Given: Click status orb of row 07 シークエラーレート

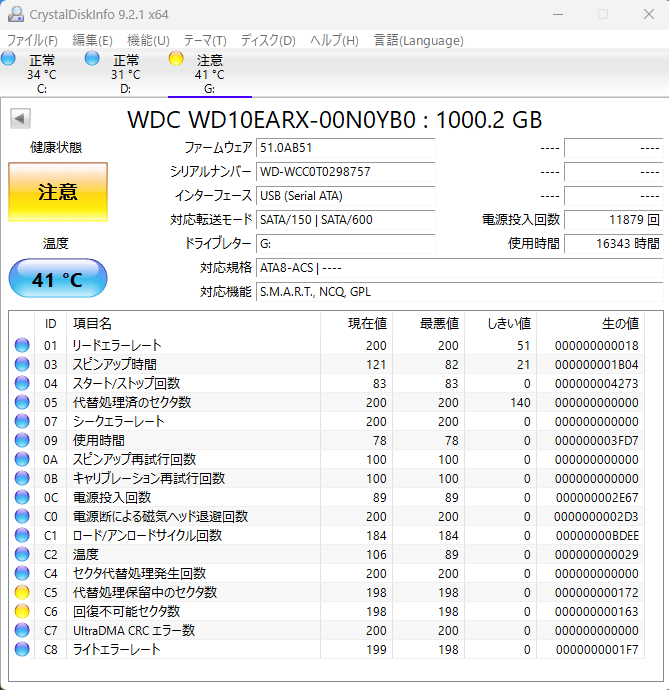Looking at the screenshot, I should pyautogui.click(x=22, y=422).
